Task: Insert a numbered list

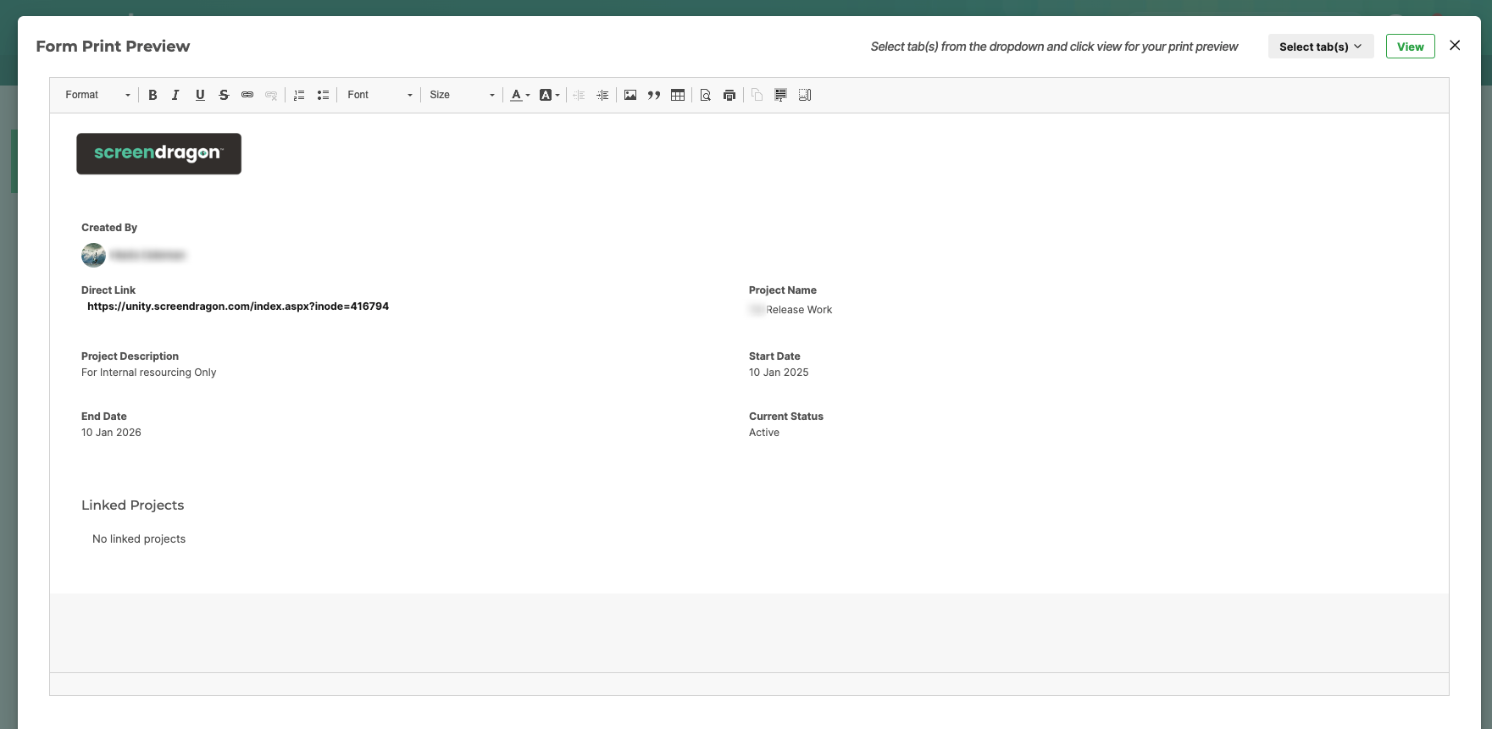Action: pyautogui.click(x=299, y=95)
